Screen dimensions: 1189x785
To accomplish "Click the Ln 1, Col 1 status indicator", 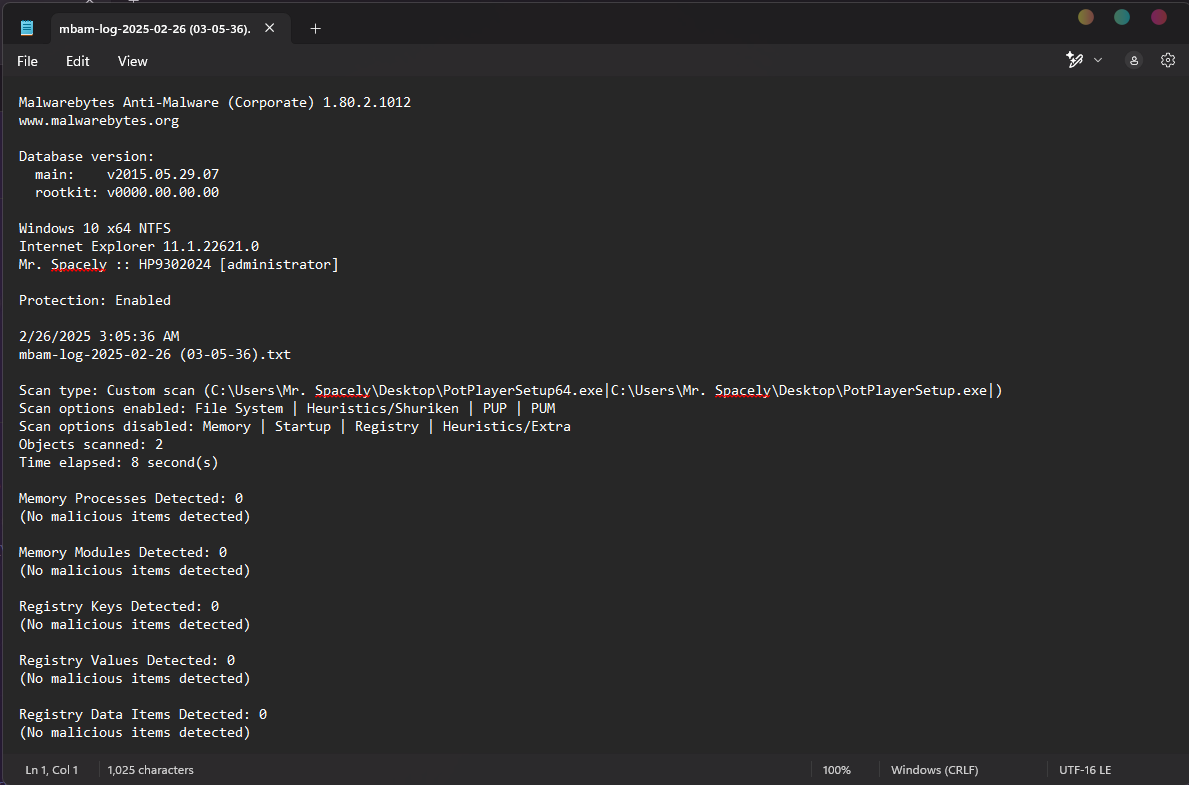I will 52,770.
